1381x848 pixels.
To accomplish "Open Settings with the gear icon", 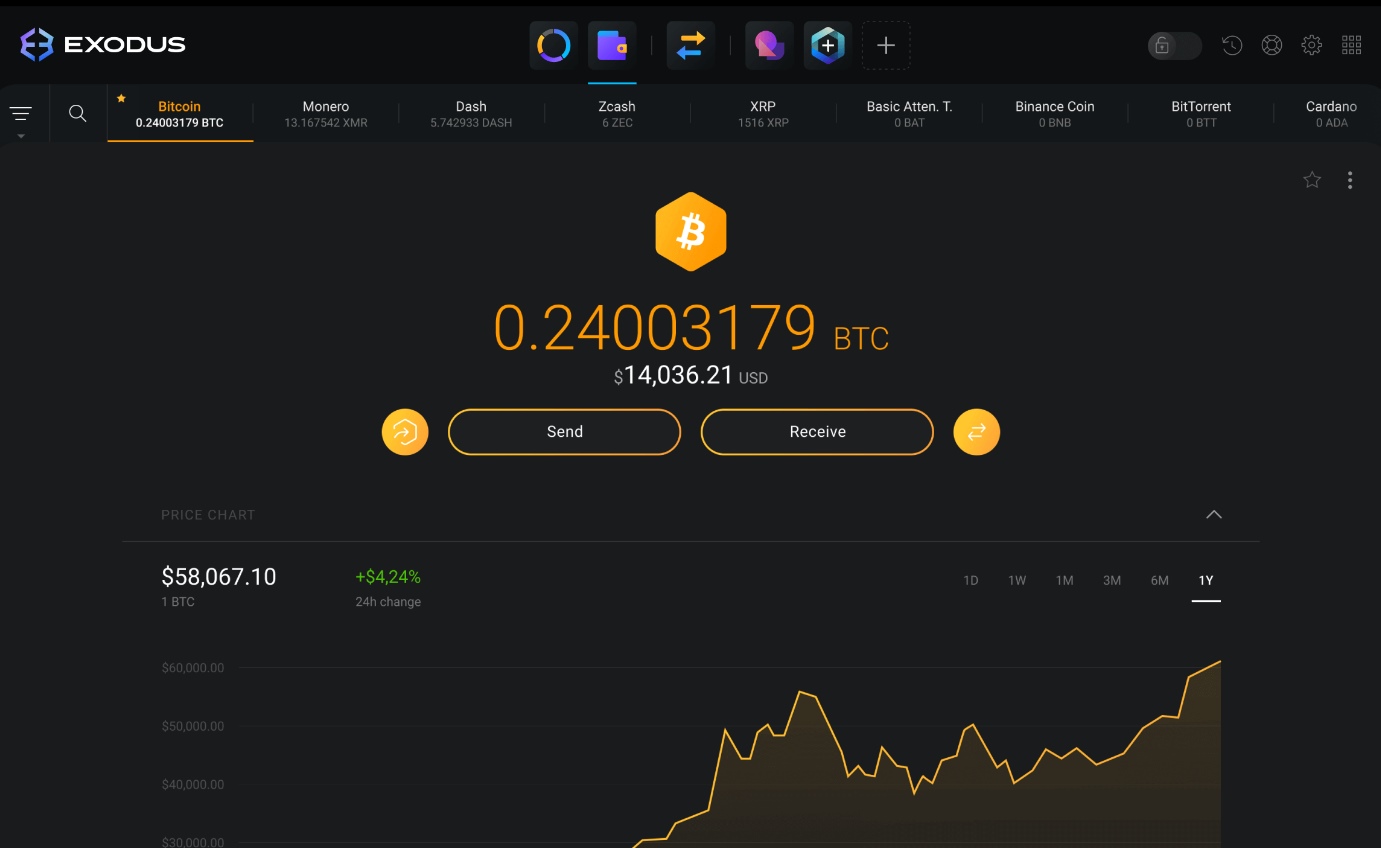I will (1311, 45).
